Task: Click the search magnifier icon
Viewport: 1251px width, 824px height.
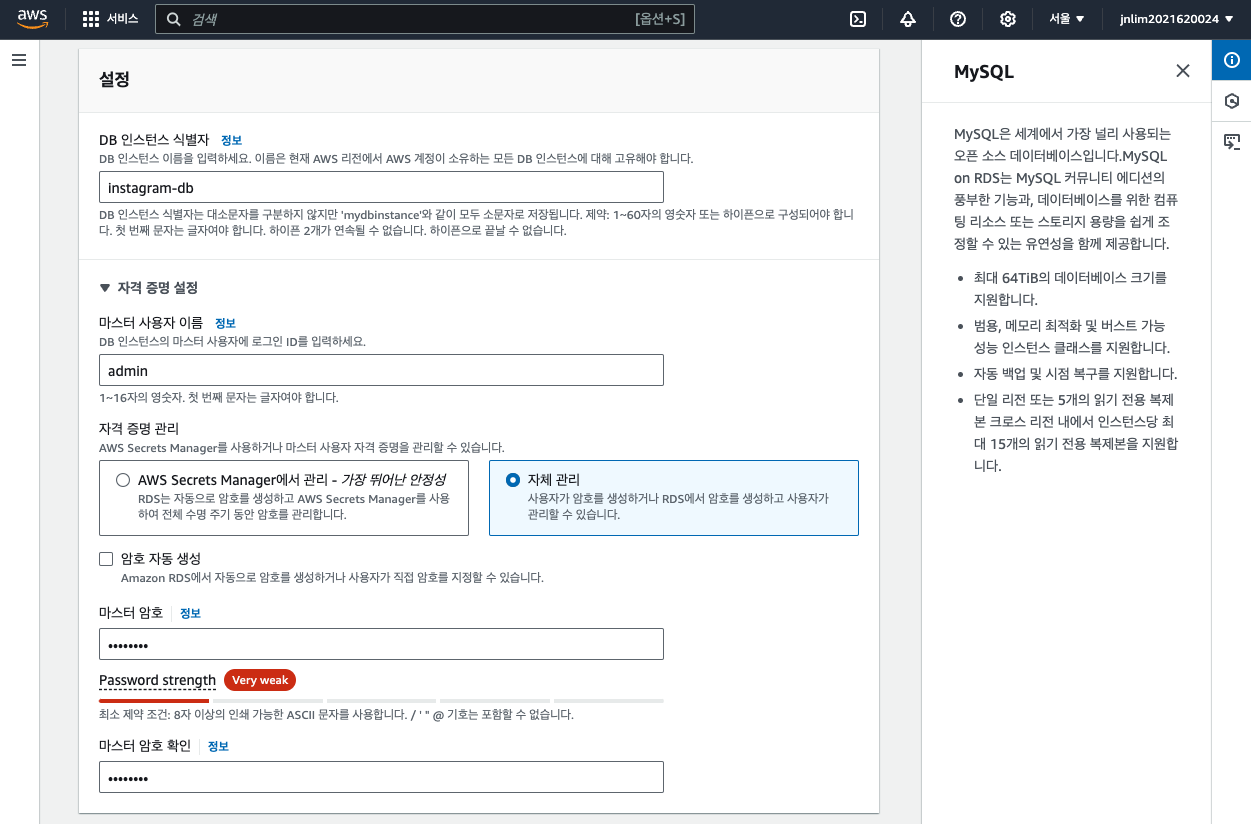Action: 174,19
